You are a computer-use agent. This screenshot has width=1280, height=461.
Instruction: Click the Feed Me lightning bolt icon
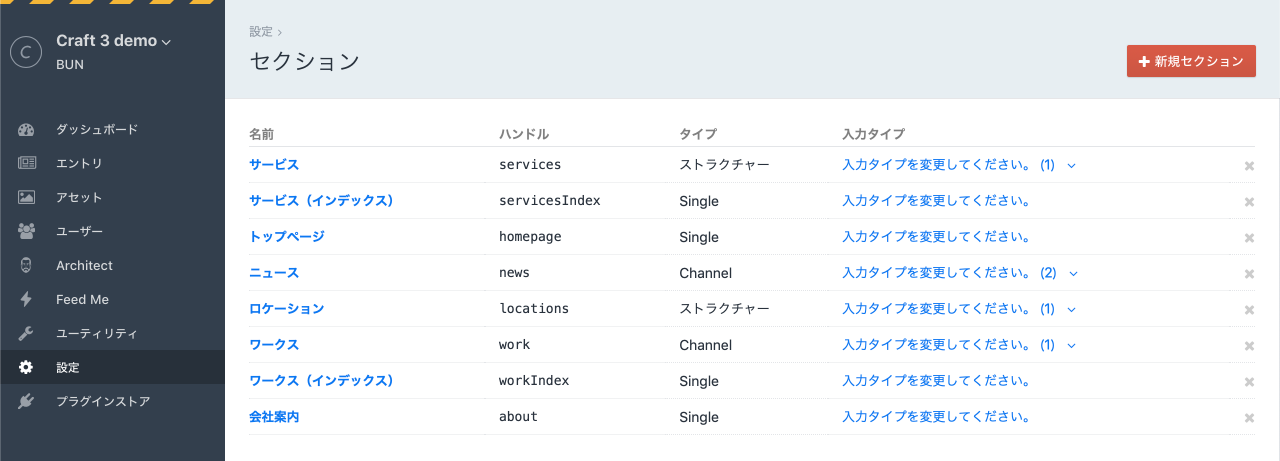(27, 300)
